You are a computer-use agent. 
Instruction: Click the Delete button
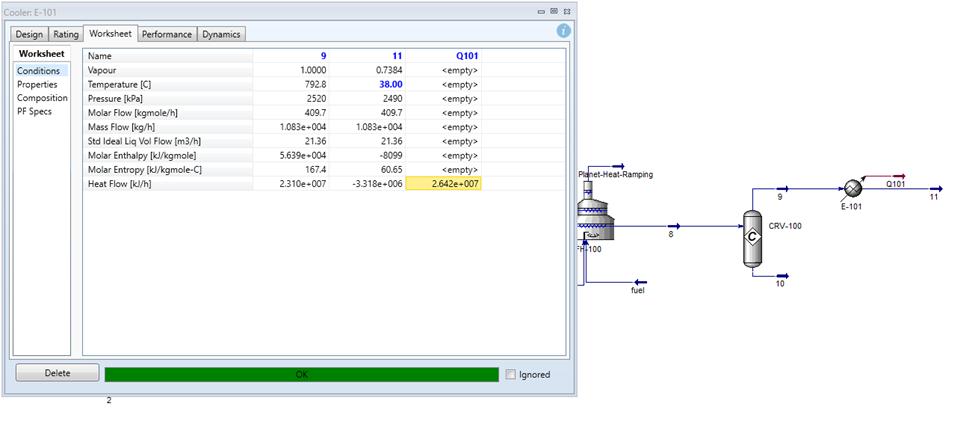pyautogui.click(x=57, y=373)
